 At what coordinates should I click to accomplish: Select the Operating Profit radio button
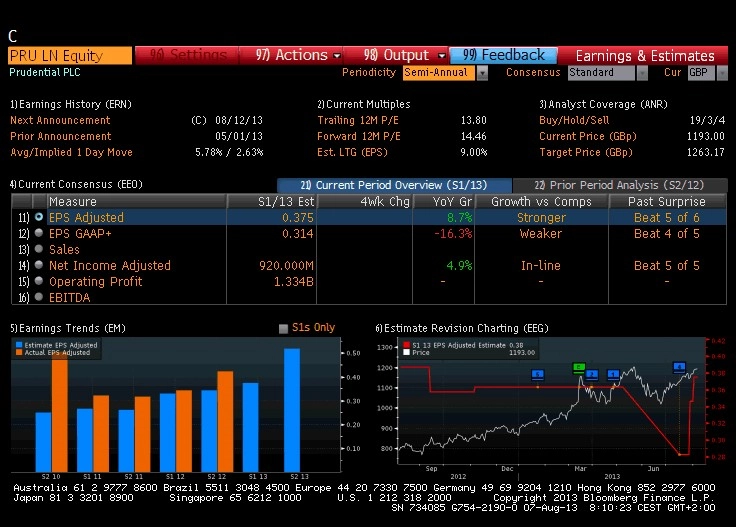39,281
